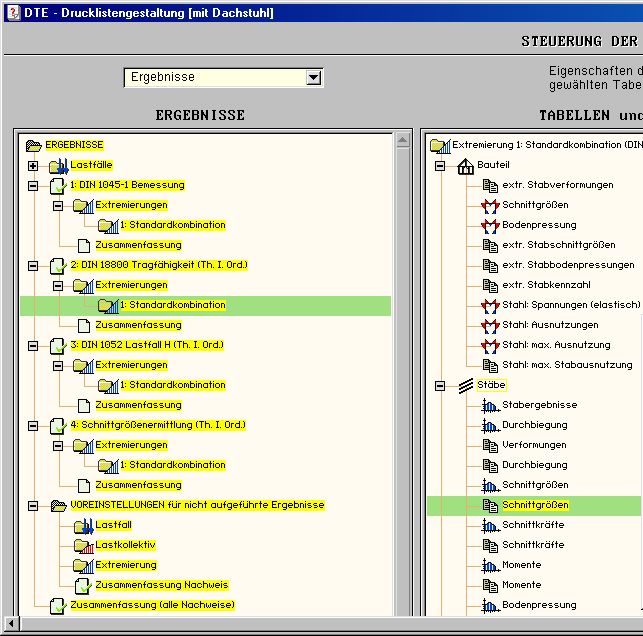
Task: Choose the extr. Stabkennzahl table entry
Action: point(546,285)
